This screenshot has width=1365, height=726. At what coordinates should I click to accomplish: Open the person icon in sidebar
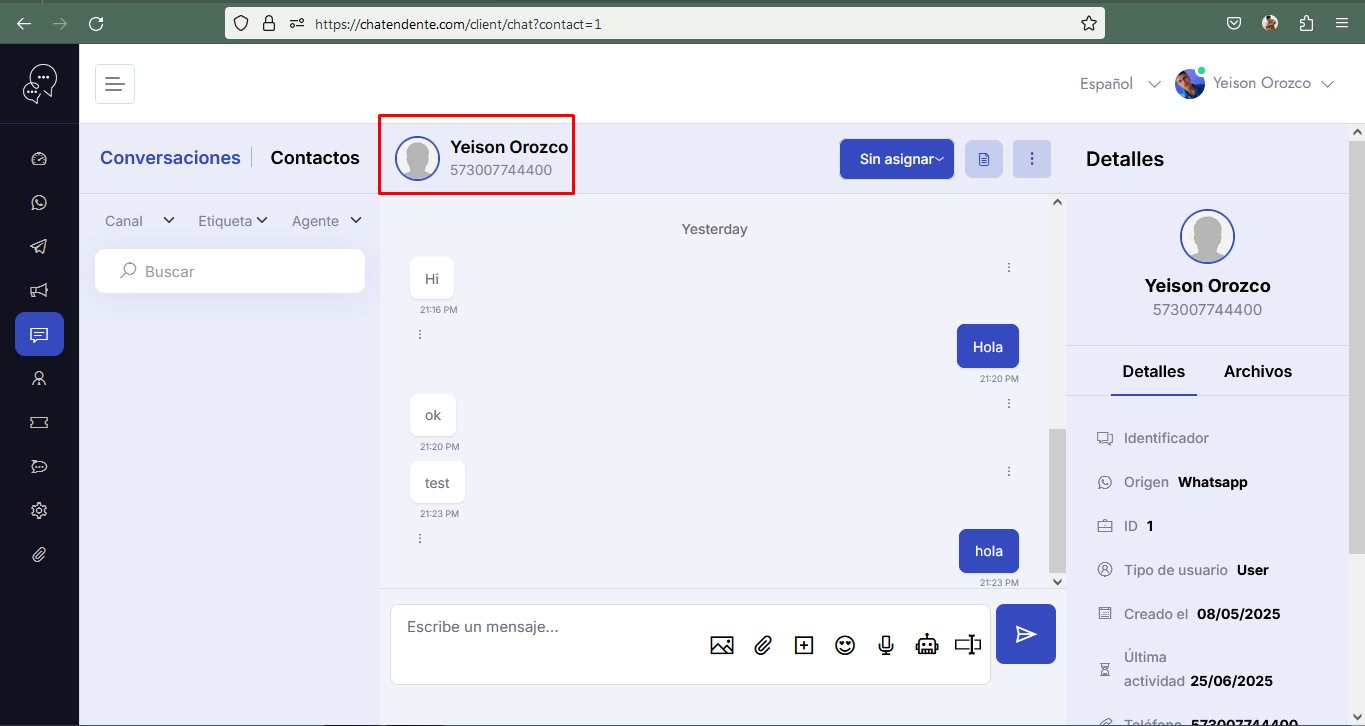pos(39,378)
